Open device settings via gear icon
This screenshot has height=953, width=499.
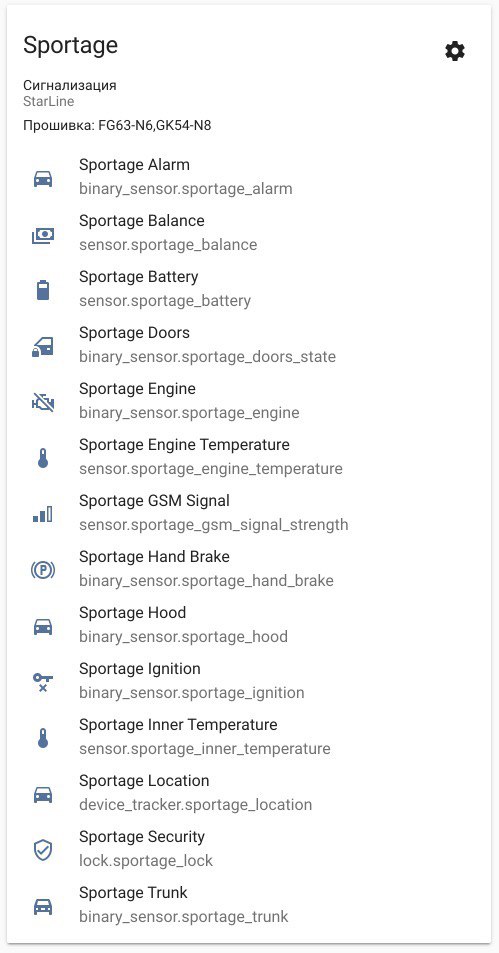[455, 51]
